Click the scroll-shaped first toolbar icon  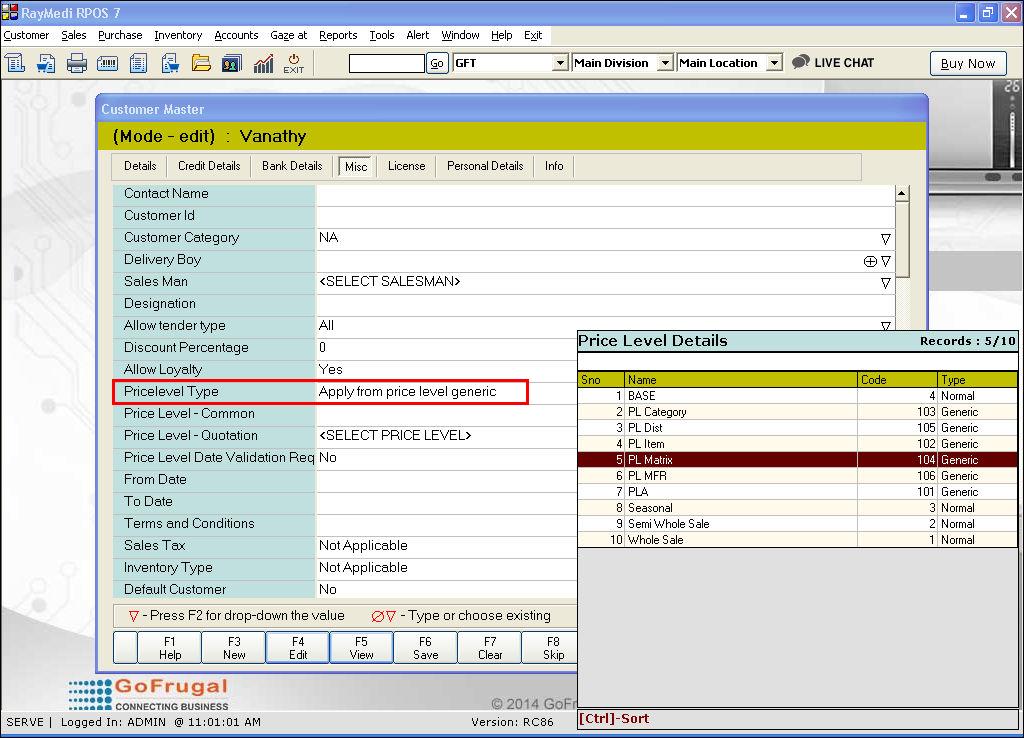(x=15, y=64)
